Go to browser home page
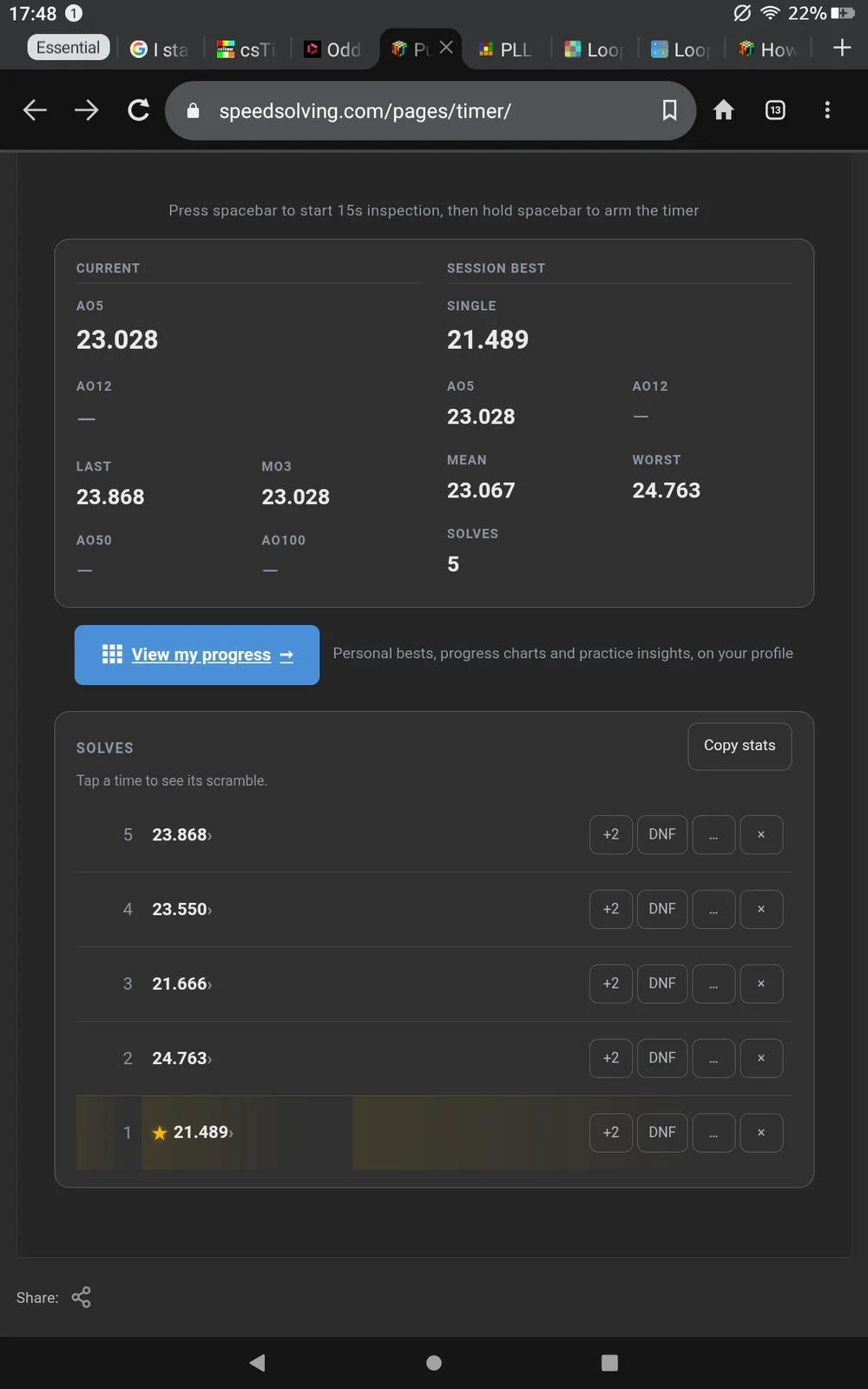The width and height of the screenshot is (868, 1389). (x=723, y=110)
